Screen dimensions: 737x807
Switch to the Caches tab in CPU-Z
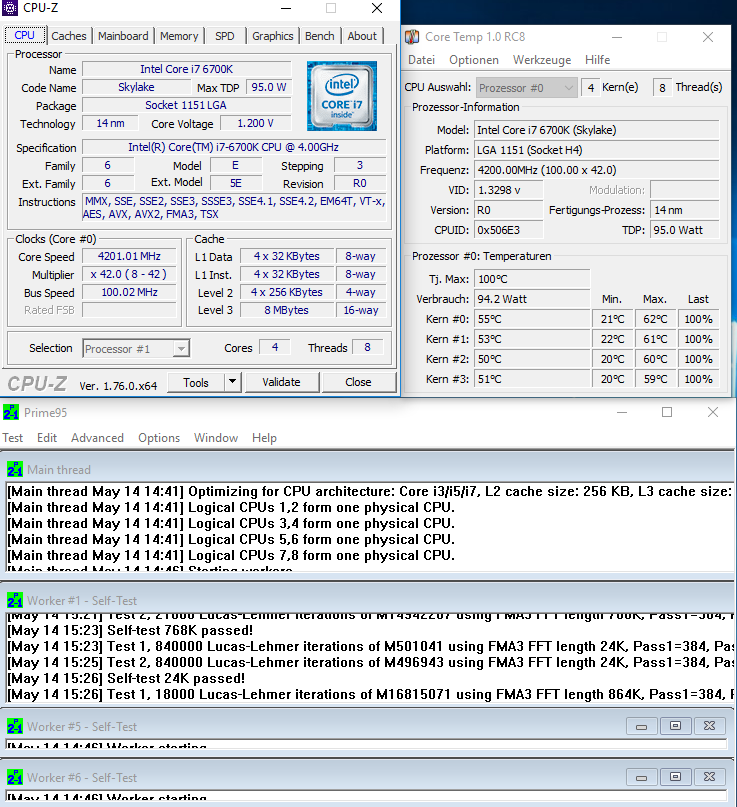click(x=69, y=36)
